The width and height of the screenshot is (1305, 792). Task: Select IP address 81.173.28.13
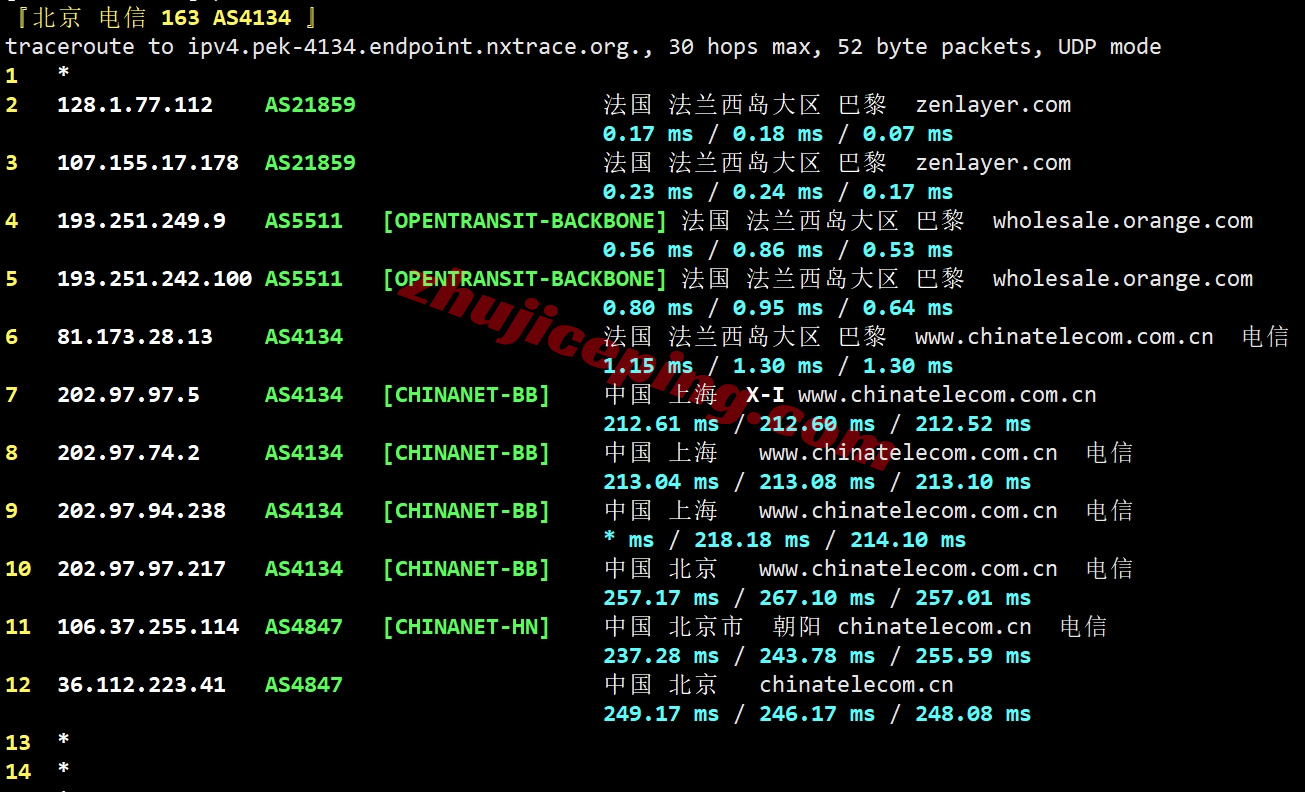click(x=135, y=337)
